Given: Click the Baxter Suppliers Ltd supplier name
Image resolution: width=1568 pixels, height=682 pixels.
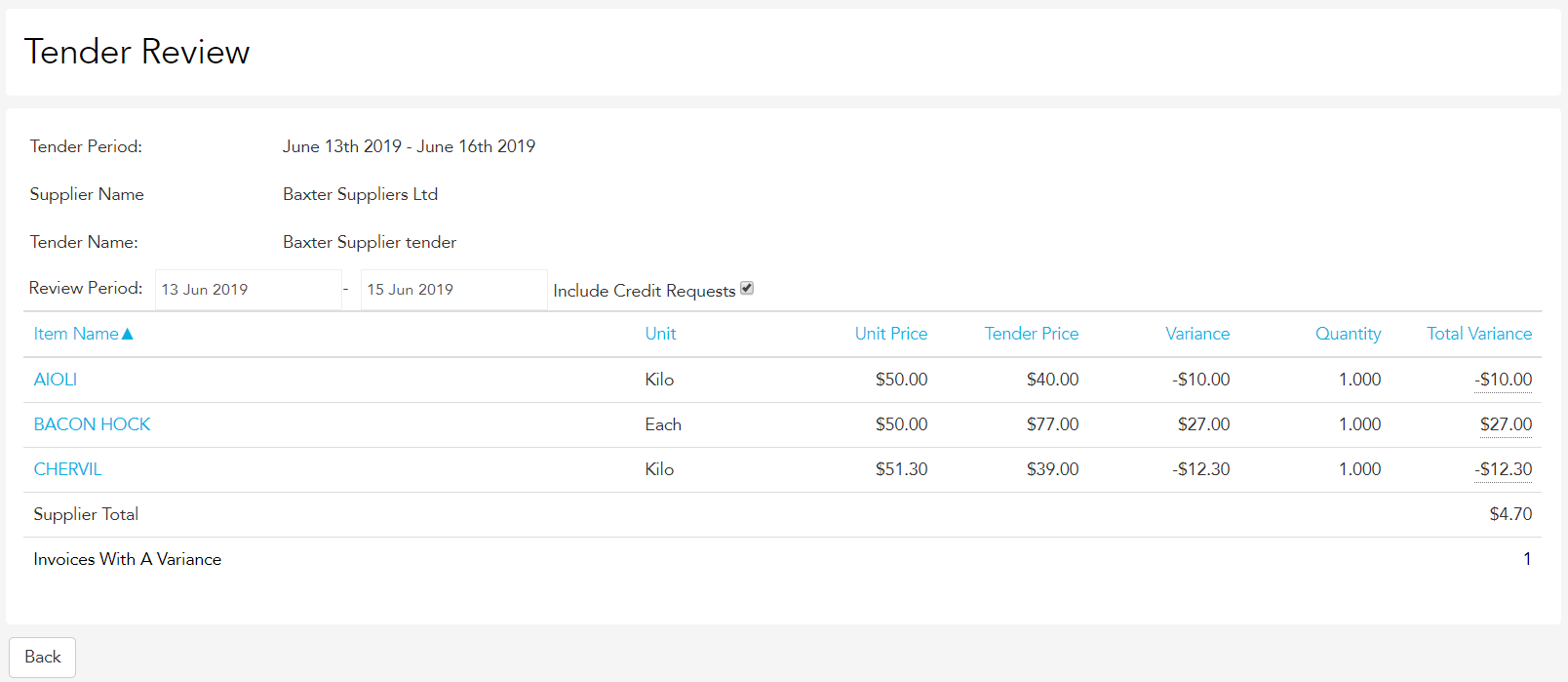Looking at the screenshot, I should 360,194.
